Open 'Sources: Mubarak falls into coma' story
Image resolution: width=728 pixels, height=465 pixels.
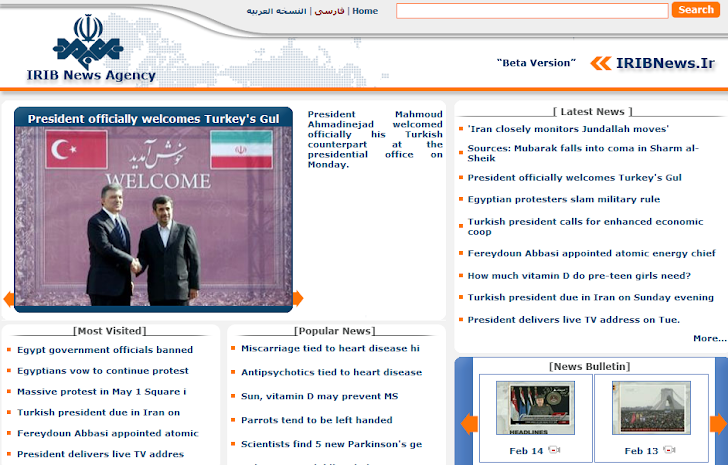[x=583, y=153]
